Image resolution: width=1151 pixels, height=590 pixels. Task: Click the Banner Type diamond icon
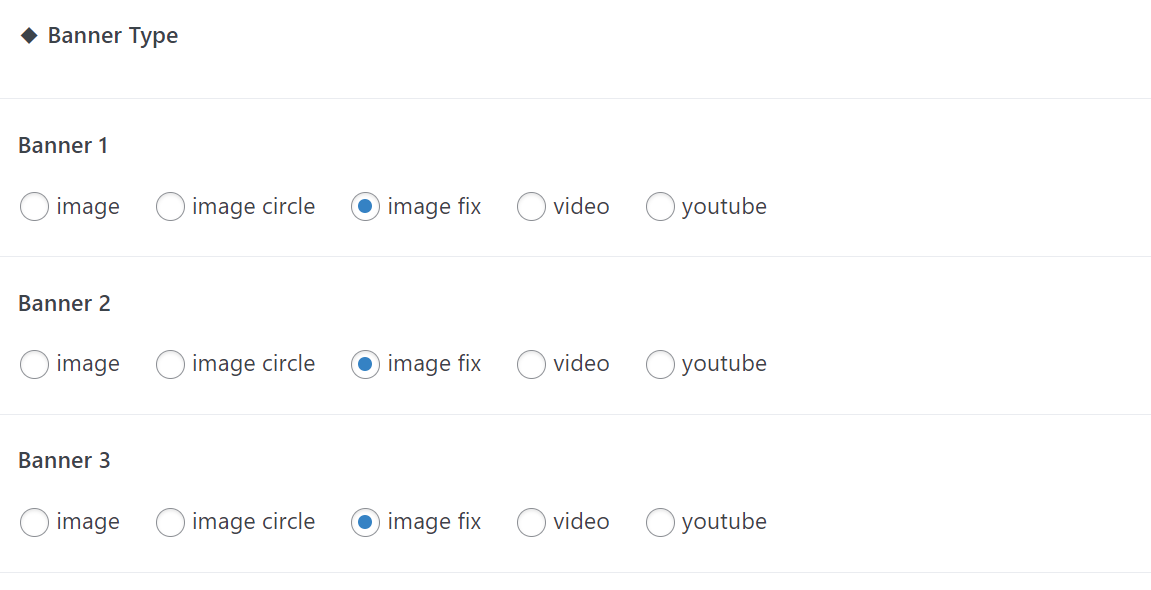point(29,35)
